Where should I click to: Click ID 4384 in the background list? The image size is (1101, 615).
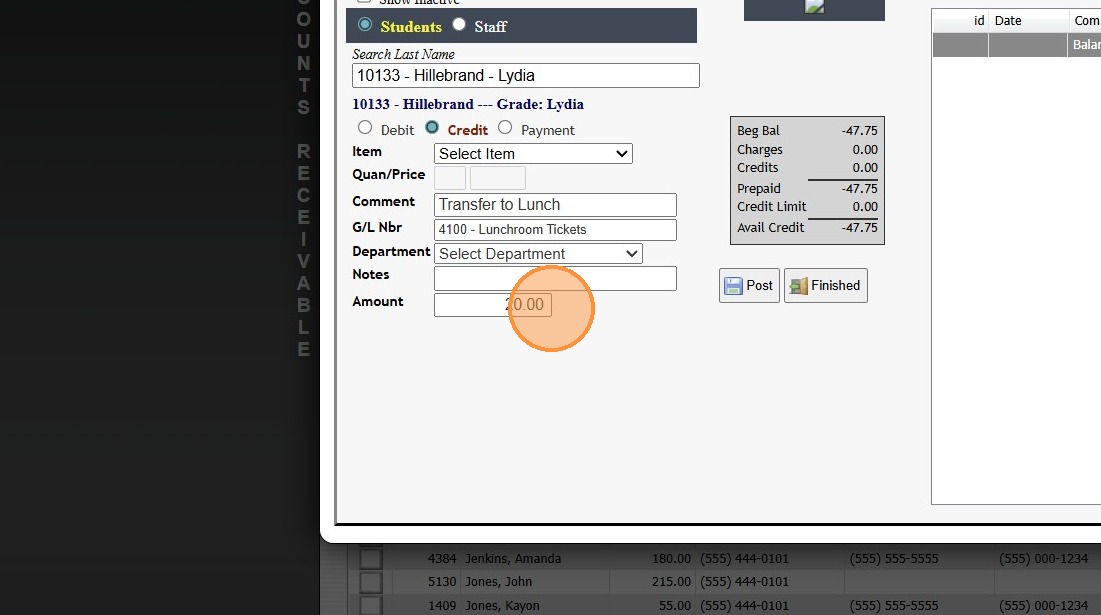click(442, 559)
